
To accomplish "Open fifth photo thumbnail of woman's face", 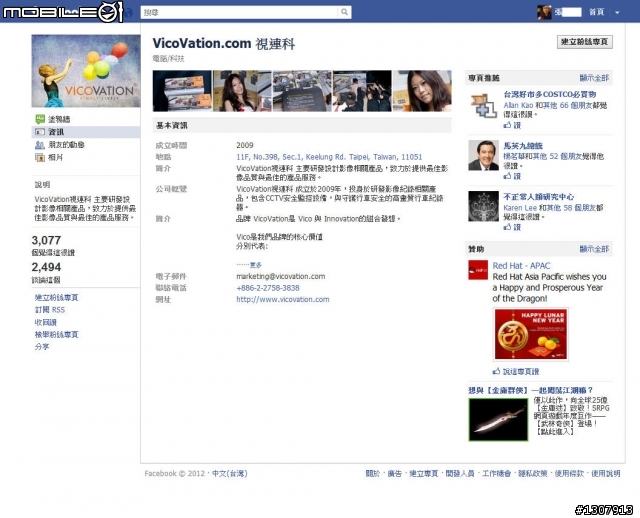I will (422, 91).
